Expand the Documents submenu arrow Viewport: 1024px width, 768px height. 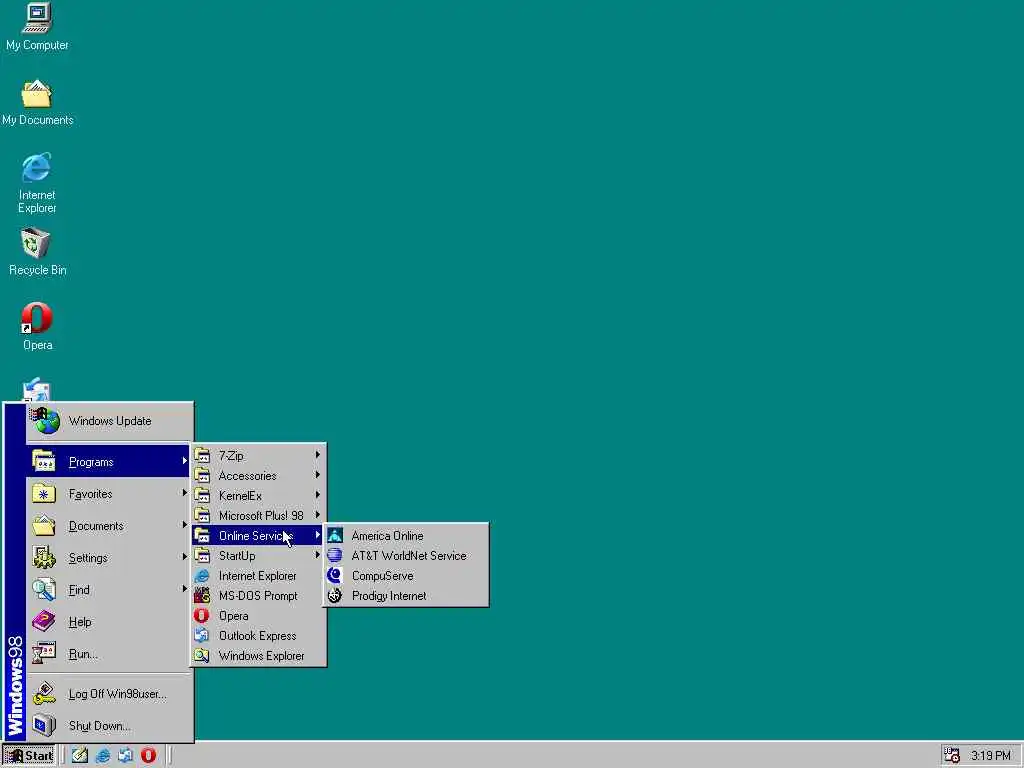coord(185,525)
